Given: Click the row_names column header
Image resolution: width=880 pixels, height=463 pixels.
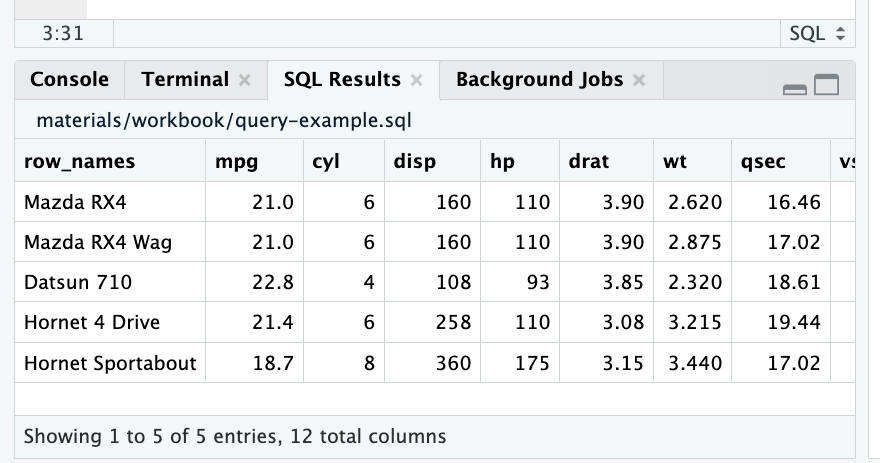Looking at the screenshot, I should coord(80,161).
